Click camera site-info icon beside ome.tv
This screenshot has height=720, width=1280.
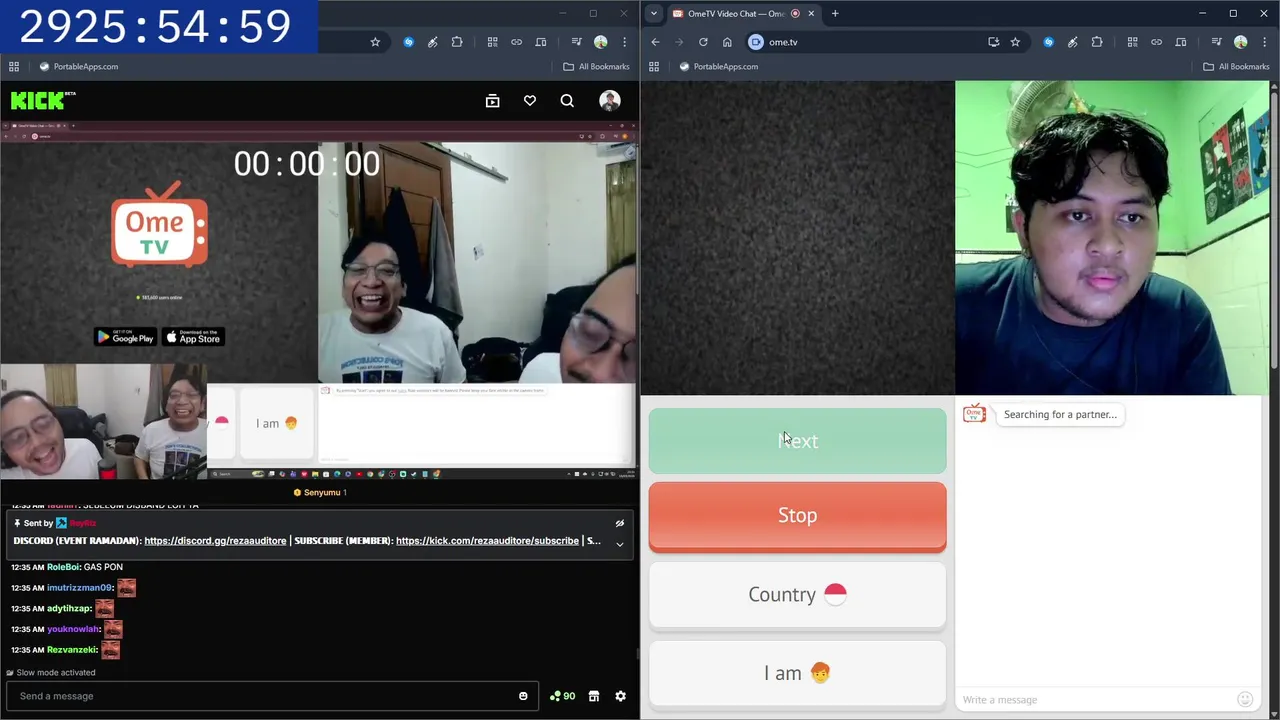756,42
